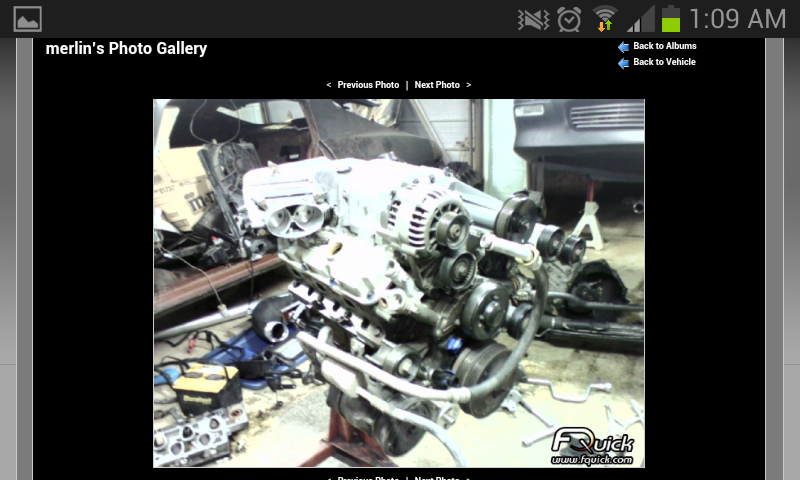
Task: Open the Back to Albums link
Action: point(665,46)
